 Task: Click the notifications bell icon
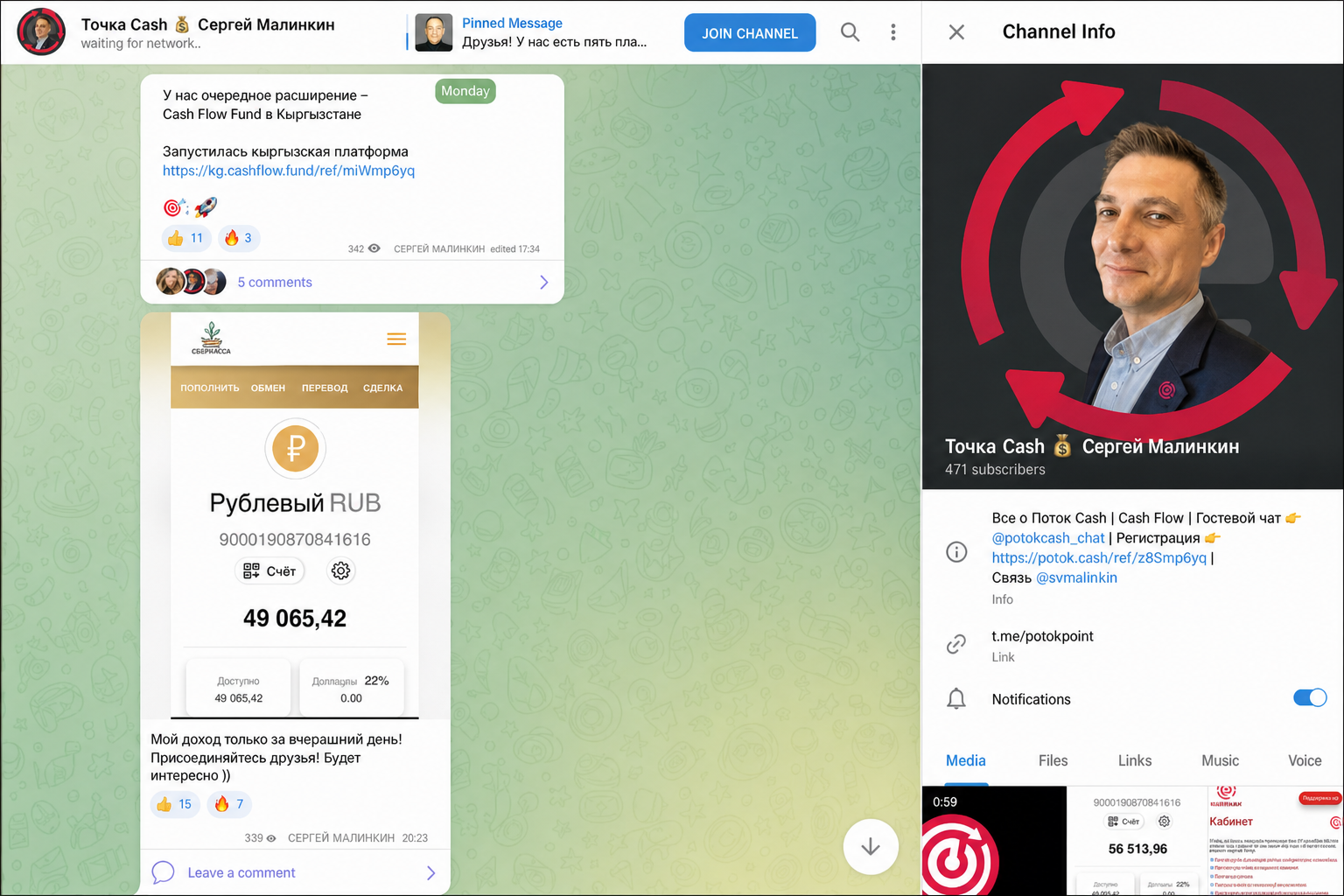pos(956,698)
